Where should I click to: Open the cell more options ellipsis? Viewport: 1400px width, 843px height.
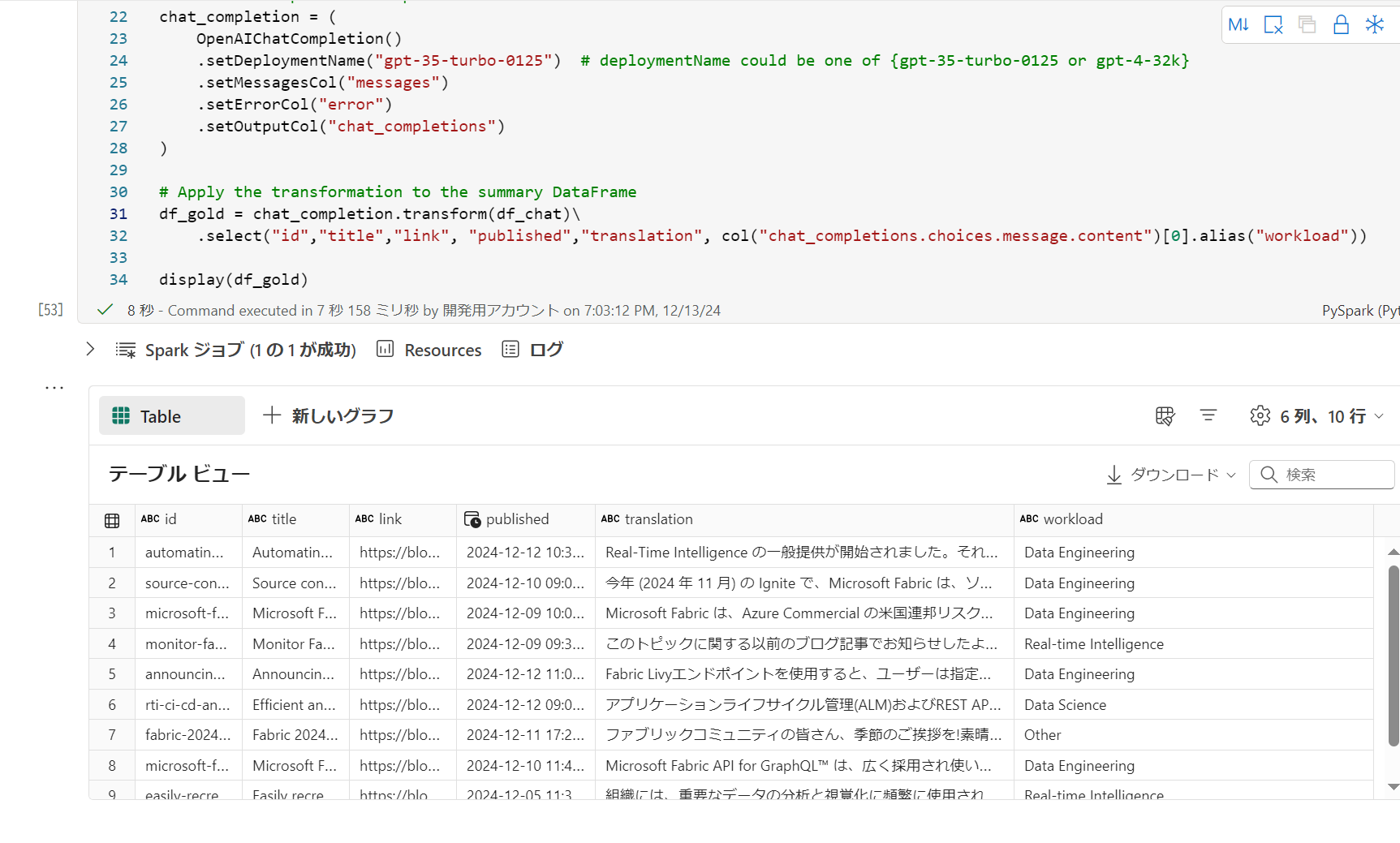(54, 388)
